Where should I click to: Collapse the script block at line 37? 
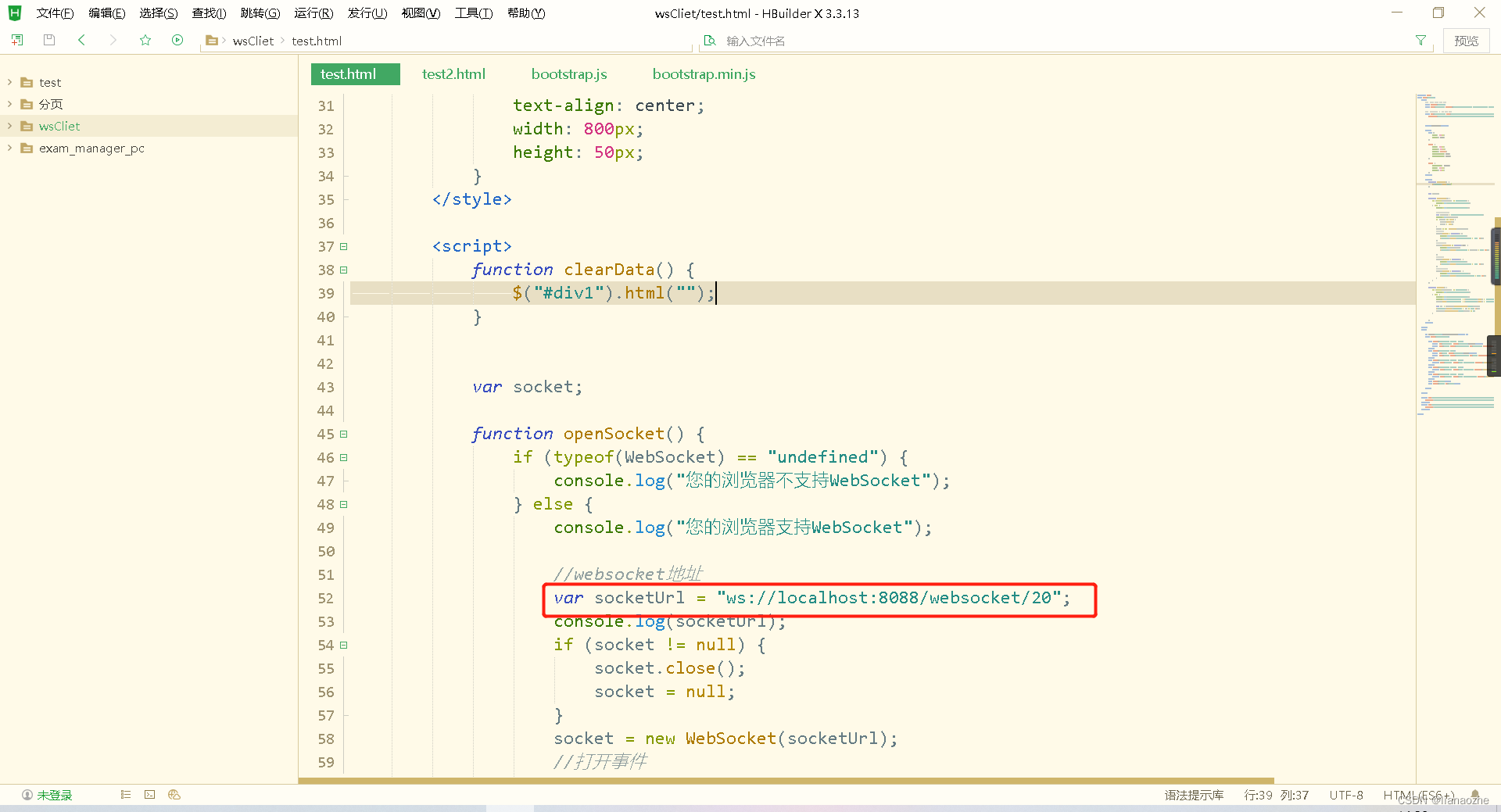[343, 246]
